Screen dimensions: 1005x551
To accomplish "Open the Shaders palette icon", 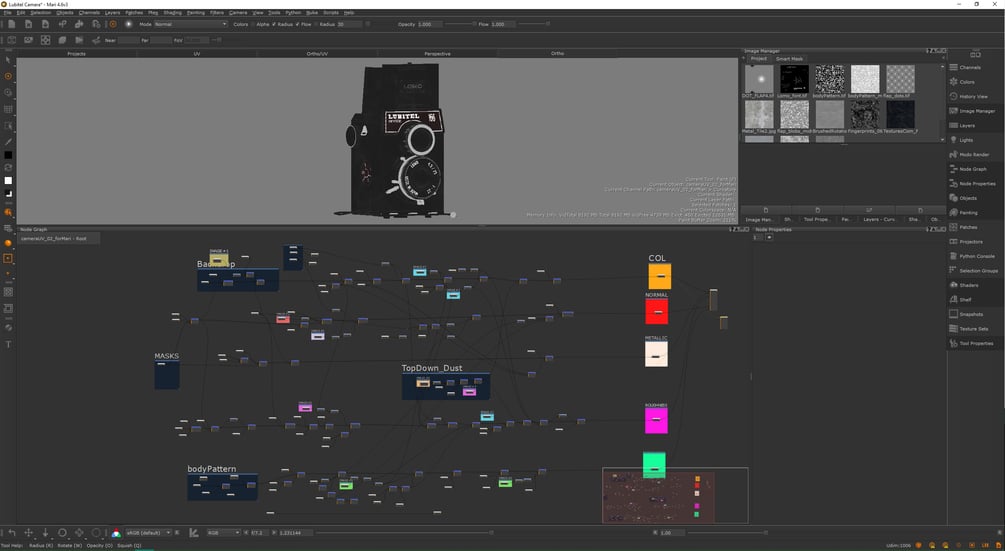I will coord(954,285).
